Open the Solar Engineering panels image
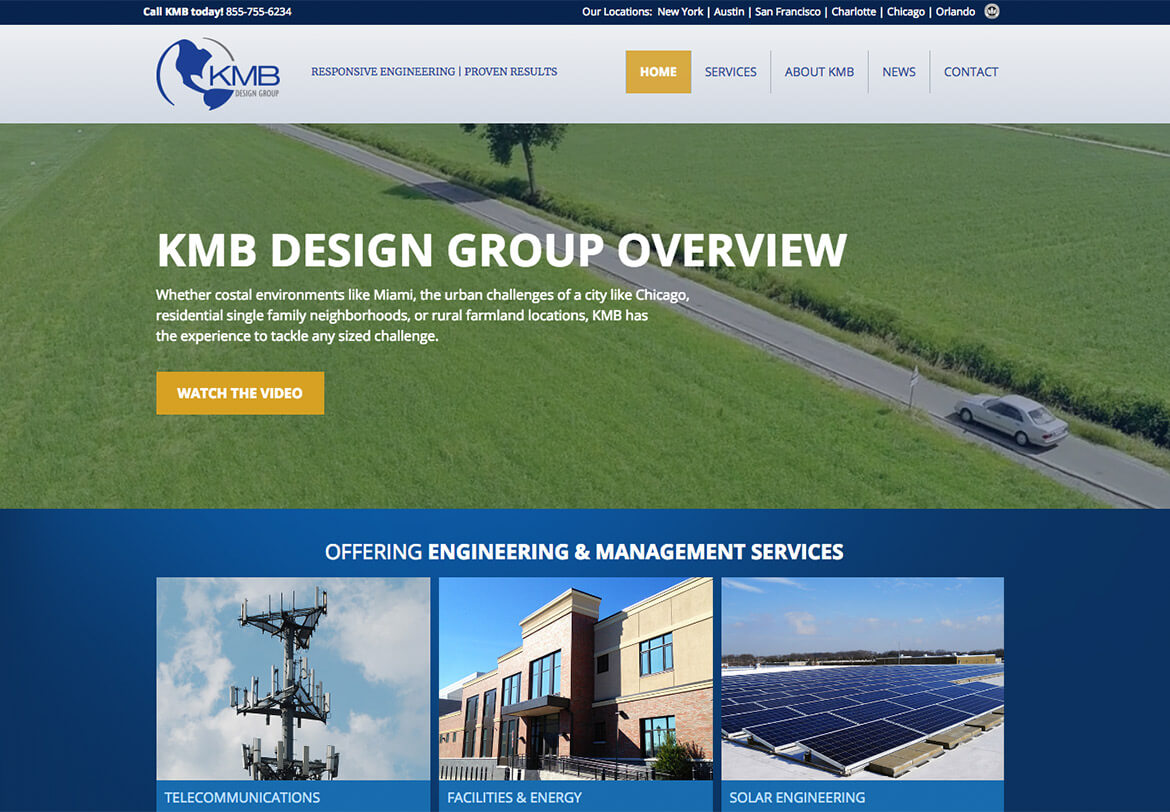The image size is (1170, 812). pyautogui.click(x=863, y=678)
